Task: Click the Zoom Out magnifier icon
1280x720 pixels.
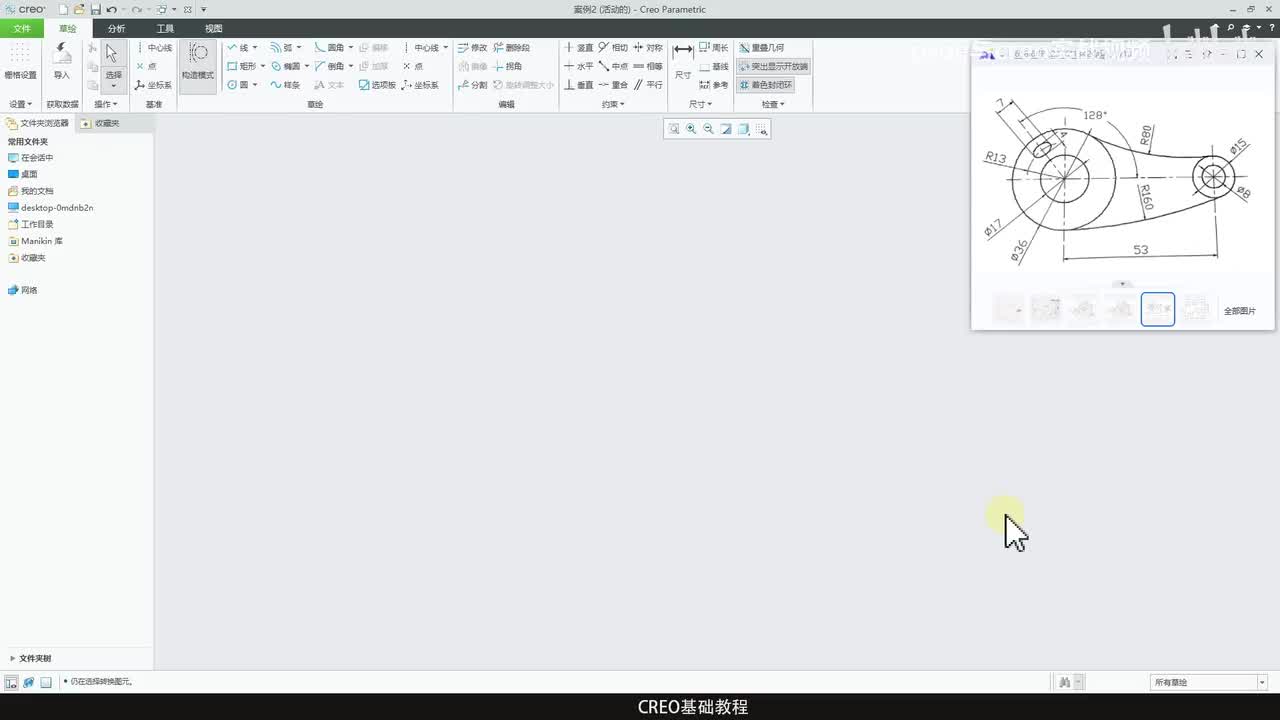Action: [708, 129]
